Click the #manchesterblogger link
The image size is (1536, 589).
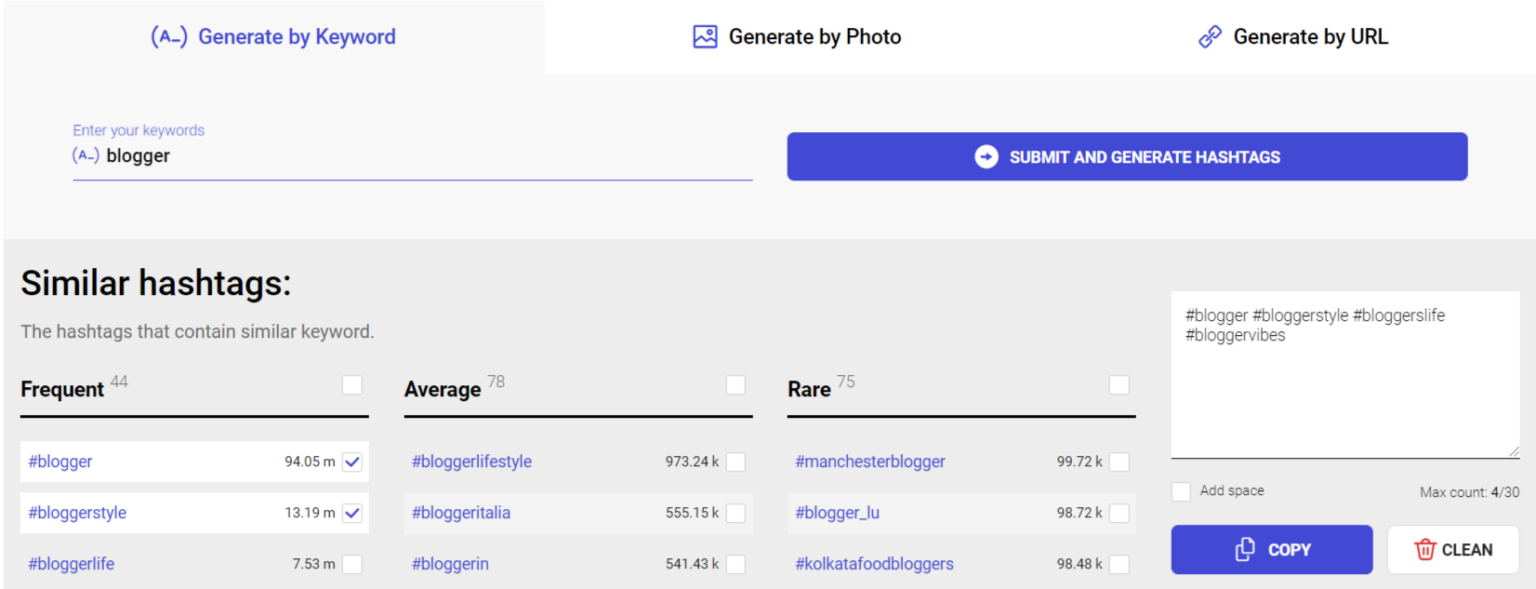click(870, 461)
